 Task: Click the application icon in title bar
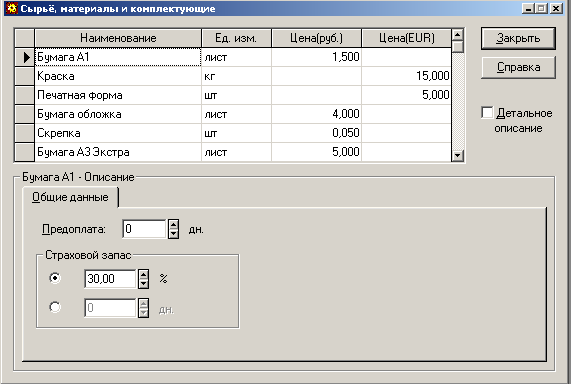click(11, 8)
